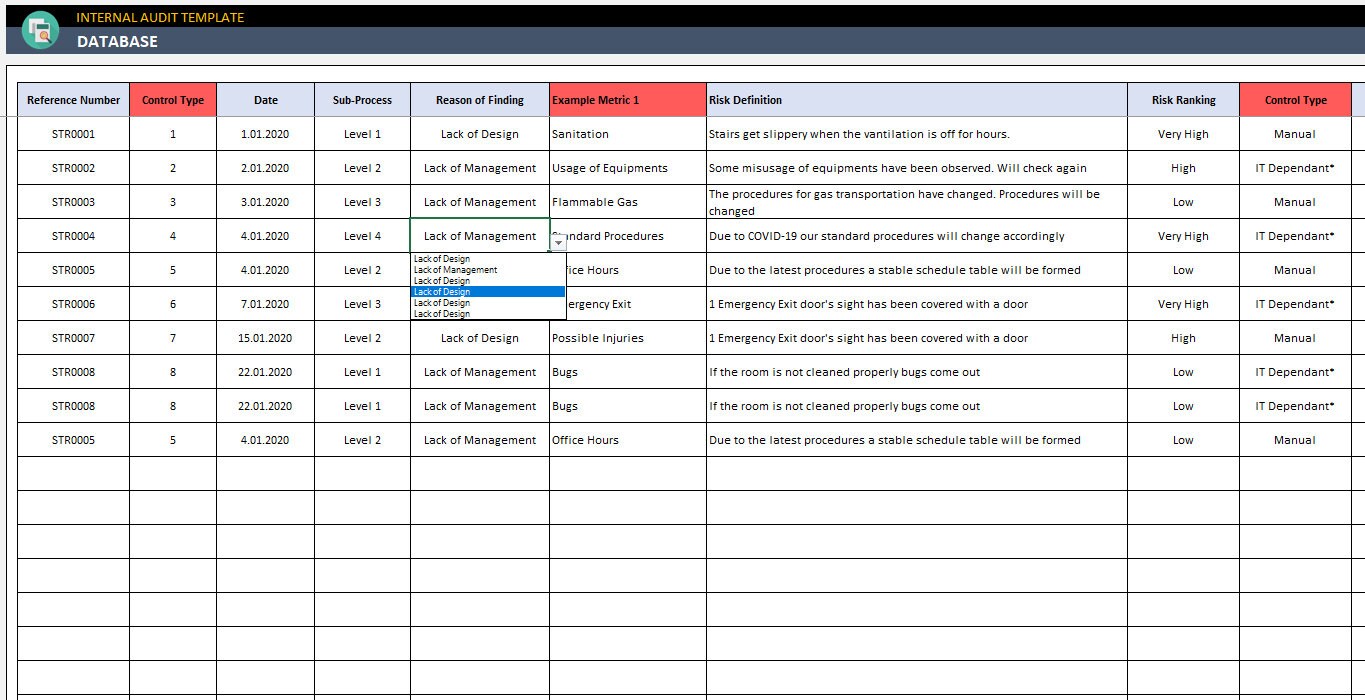Click the red Example Metric 1 header
This screenshot has height=700, width=1365.
coord(628,100)
